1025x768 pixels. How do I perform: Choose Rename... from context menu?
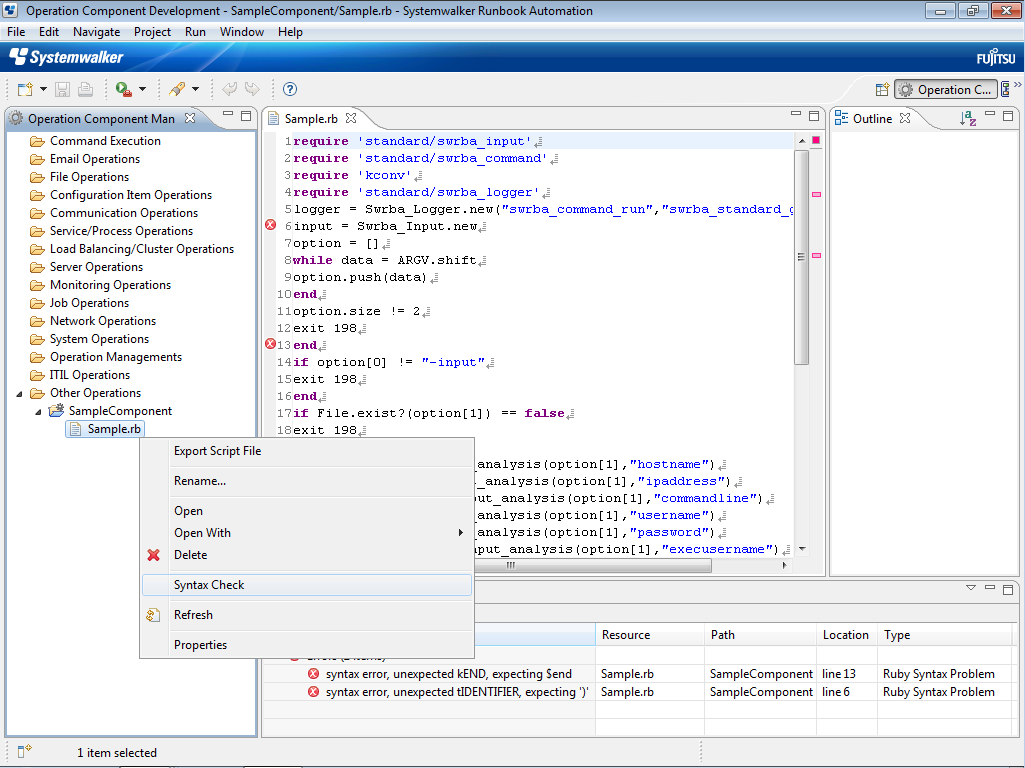click(307, 481)
